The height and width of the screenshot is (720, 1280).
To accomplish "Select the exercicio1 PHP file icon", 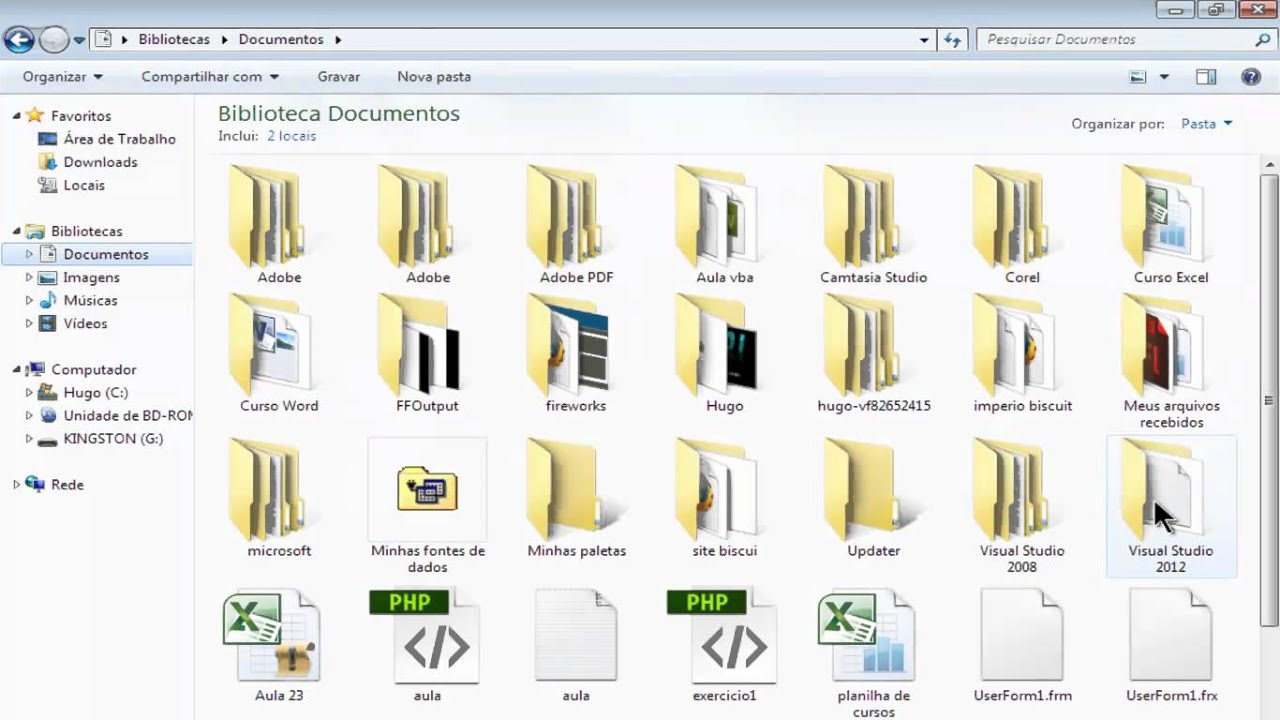I will [x=721, y=636].
